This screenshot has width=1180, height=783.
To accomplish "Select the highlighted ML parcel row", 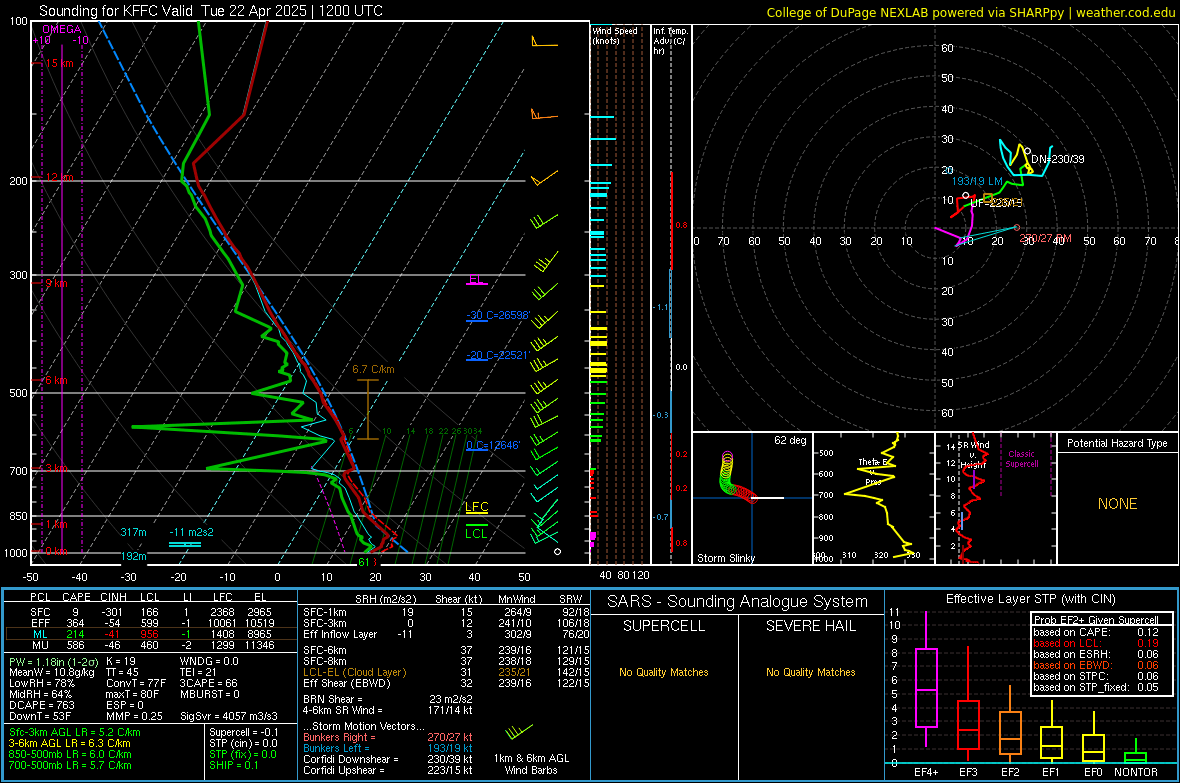I will pyautogui.click(x=151, y=635).
